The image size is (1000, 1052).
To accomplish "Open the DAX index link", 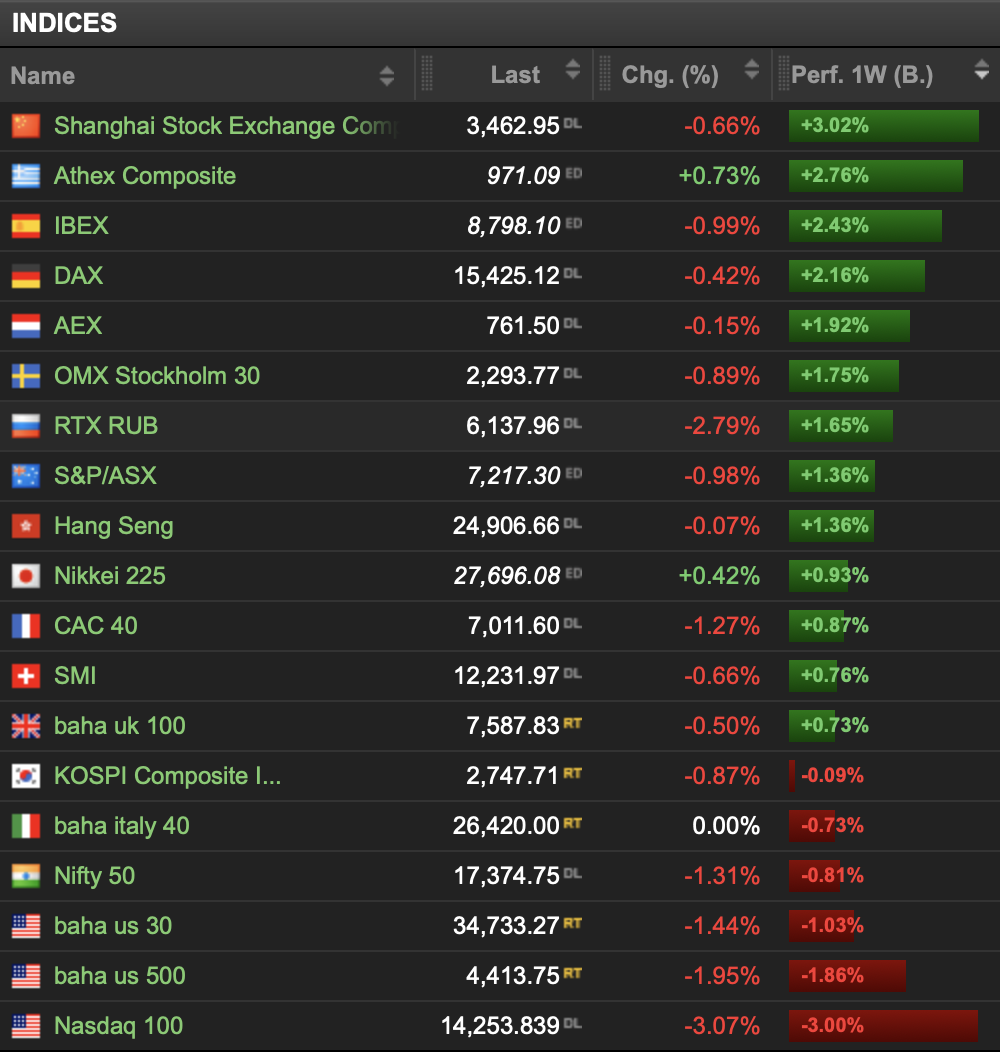I will pos(79,276).
